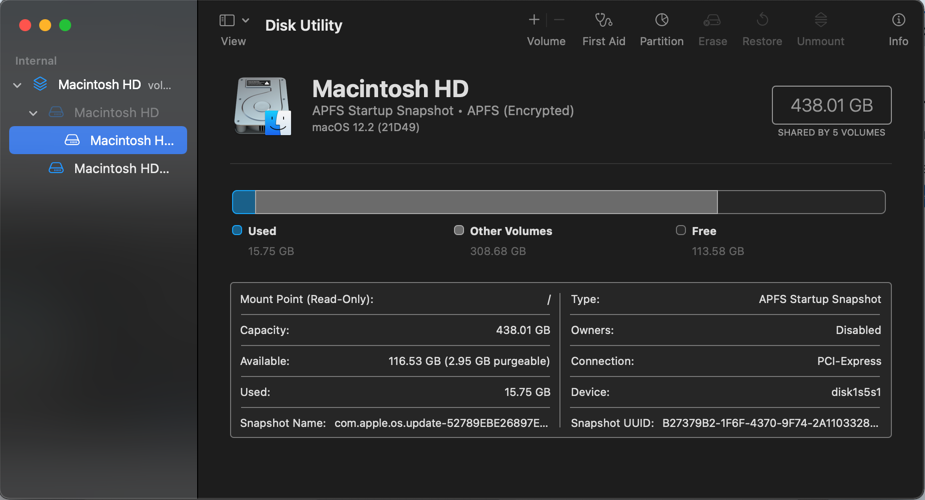
Task: Click the large Macintosh HD Finder drive image
Action: (x=263, y=106)
